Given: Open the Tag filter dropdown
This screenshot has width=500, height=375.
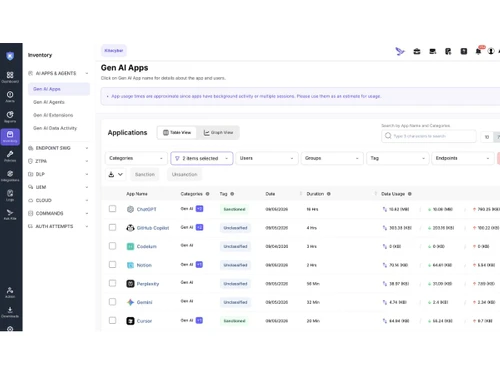Looking at the screenshot, I should point(397,158).
